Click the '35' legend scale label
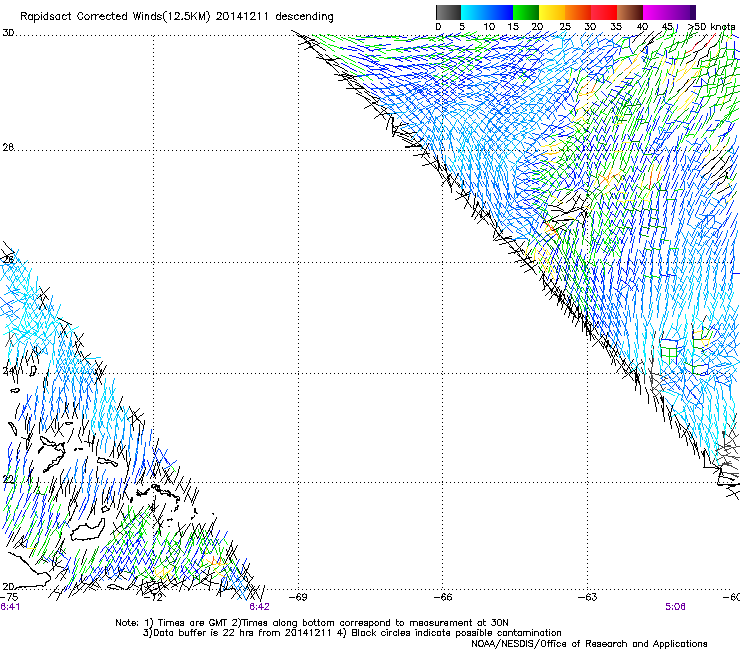 coord(616,27)
